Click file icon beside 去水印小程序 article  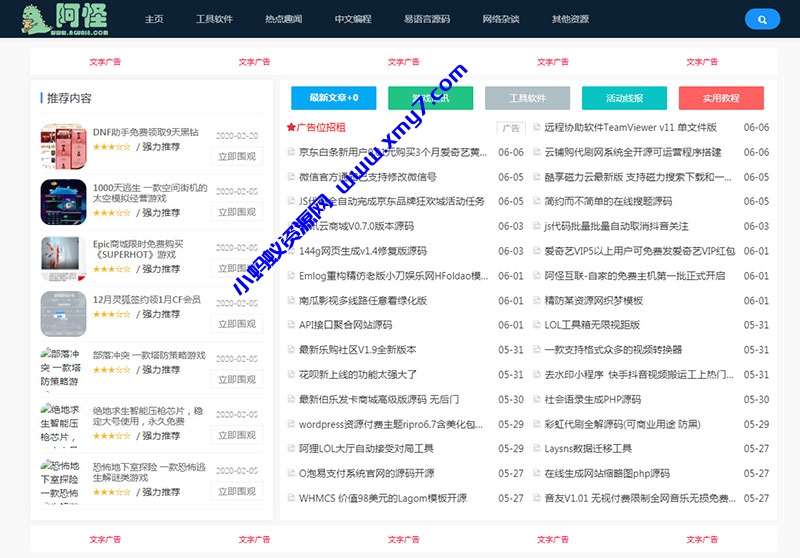536,374
